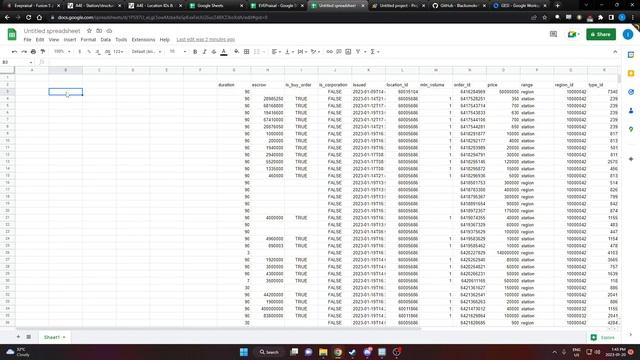Click the name box cell reference
640x360 pixels.
(16, 62)
